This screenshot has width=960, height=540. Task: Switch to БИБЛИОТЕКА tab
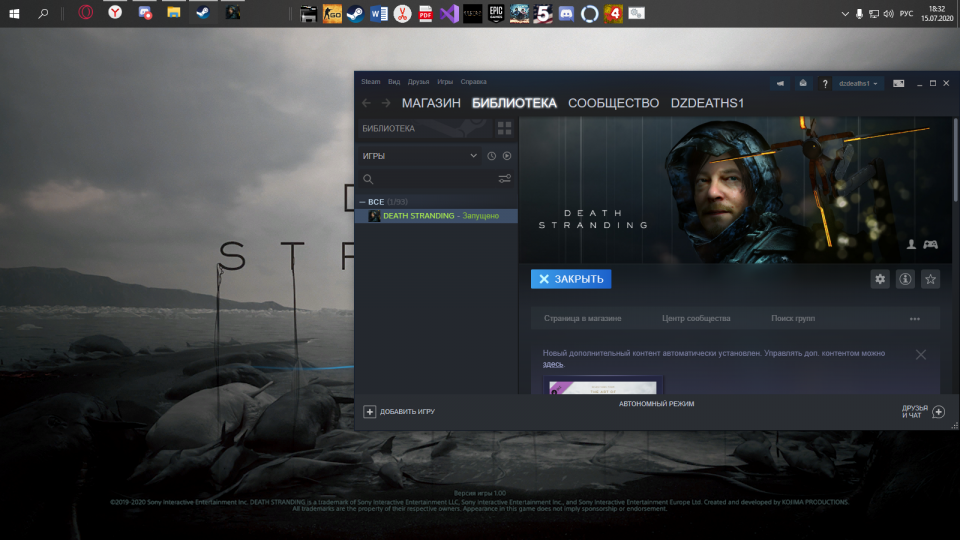(514, 103)
